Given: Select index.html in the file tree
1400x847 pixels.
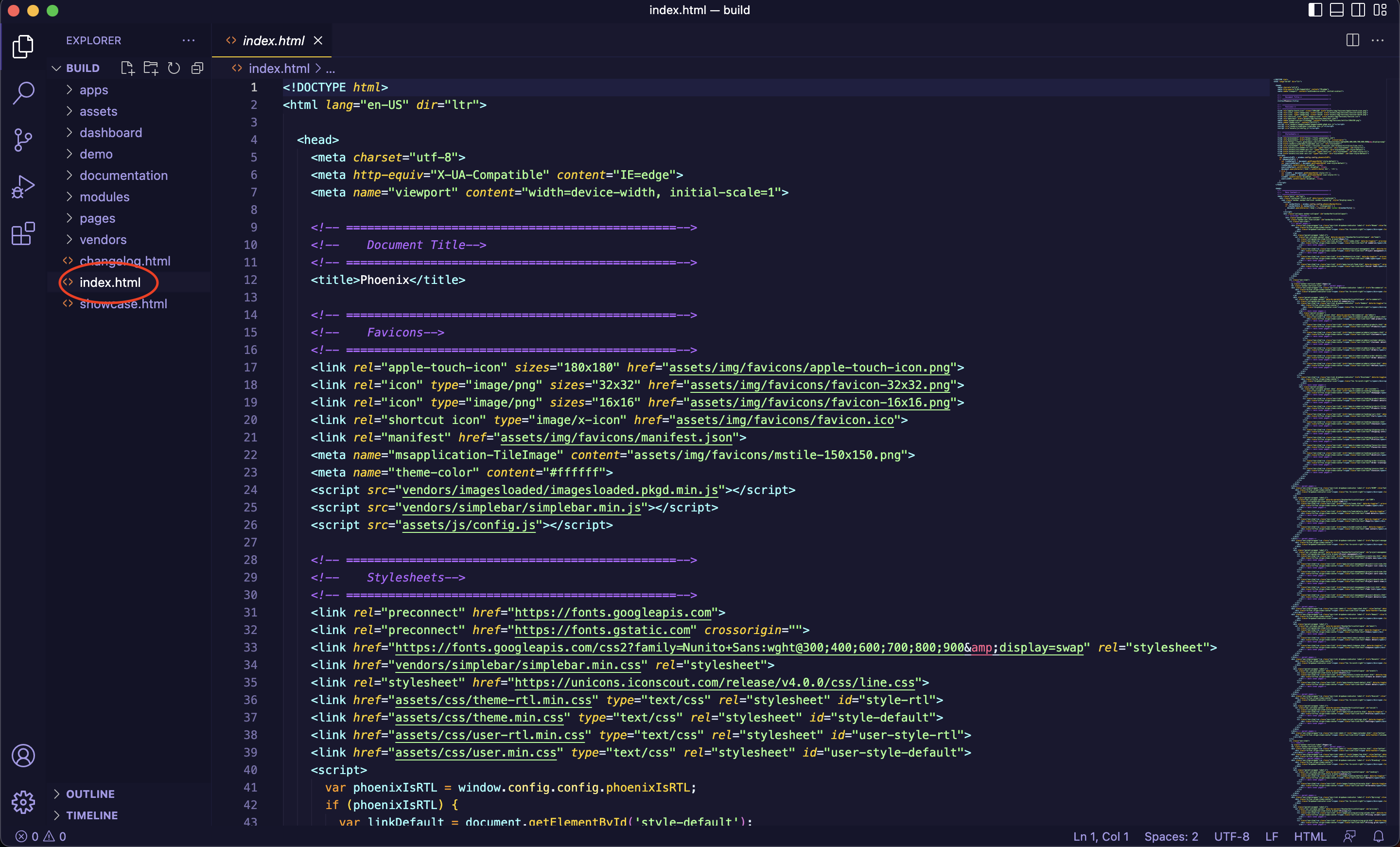Looking at the screenshot, I should [x=129, y=282].
